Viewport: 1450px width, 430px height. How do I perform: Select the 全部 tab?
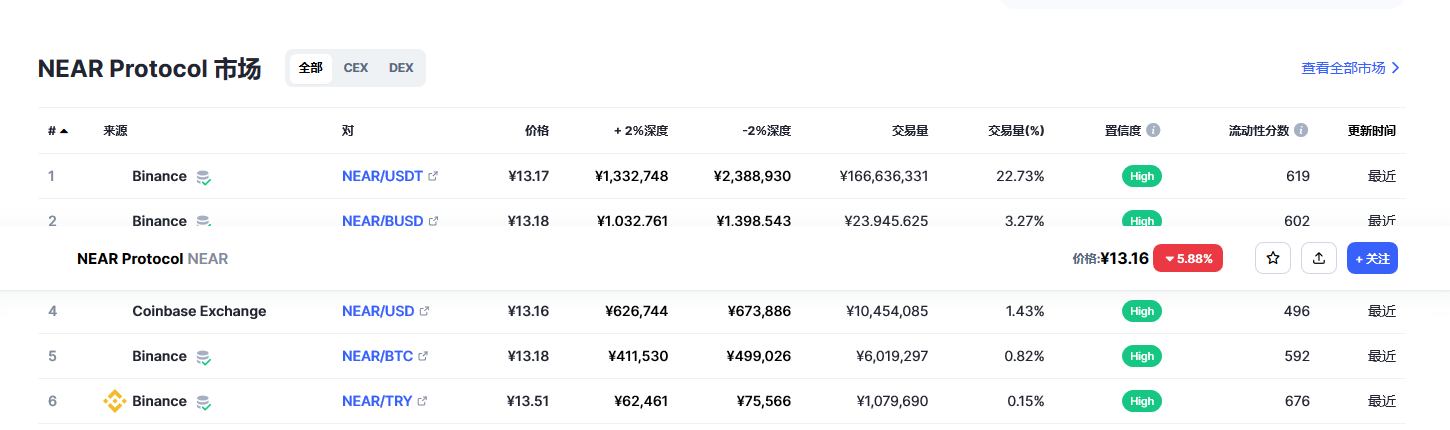click(x=310, y=68)
